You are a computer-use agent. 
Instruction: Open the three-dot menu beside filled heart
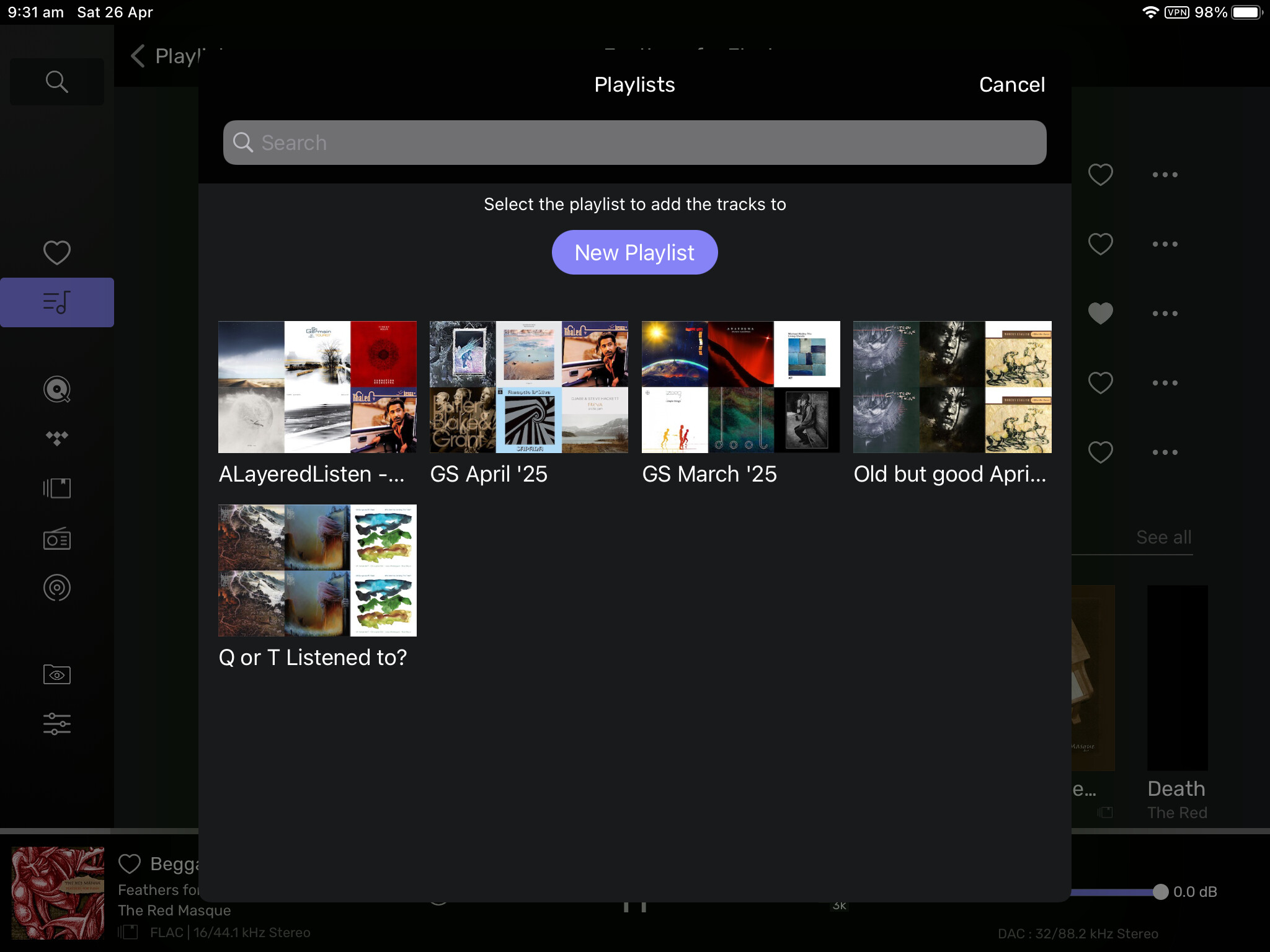1165,313
